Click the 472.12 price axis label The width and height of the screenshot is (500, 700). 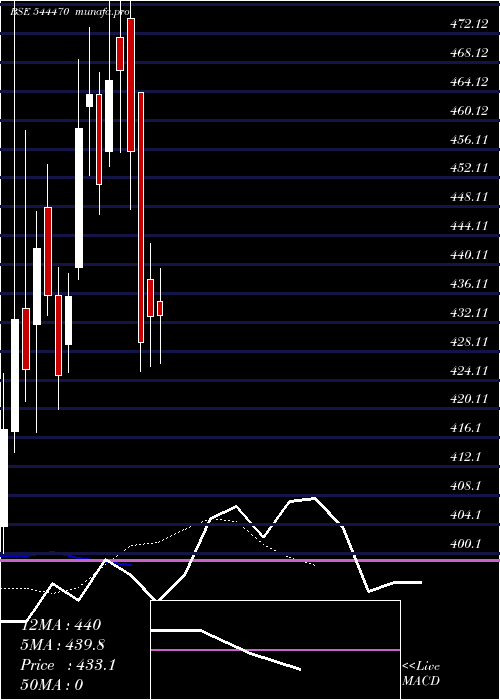pyautogui.click(x=469, y=24)
